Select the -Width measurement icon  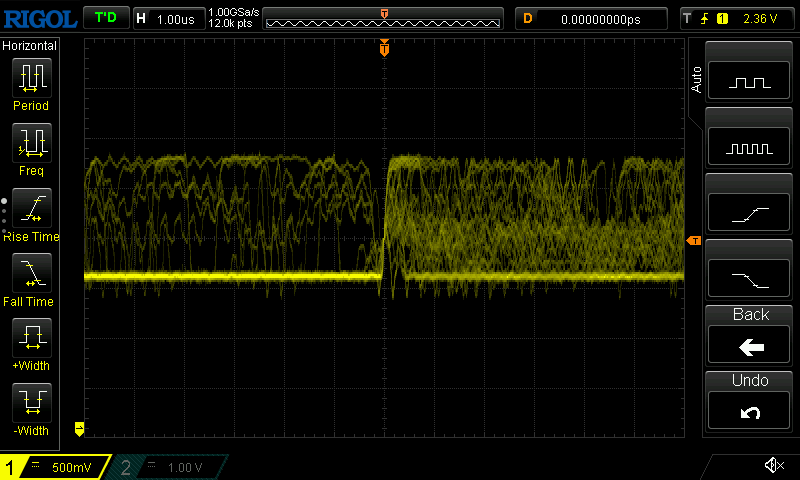point(31,404)
